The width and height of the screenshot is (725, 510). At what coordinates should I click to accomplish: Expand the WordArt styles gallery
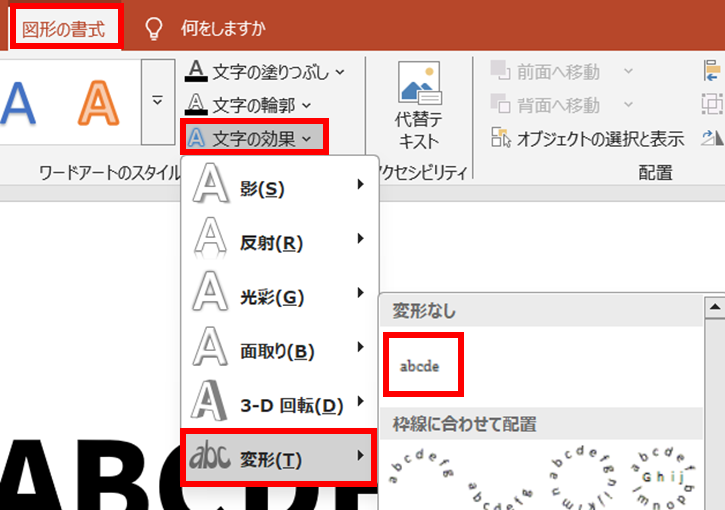[x=157, y=100]
